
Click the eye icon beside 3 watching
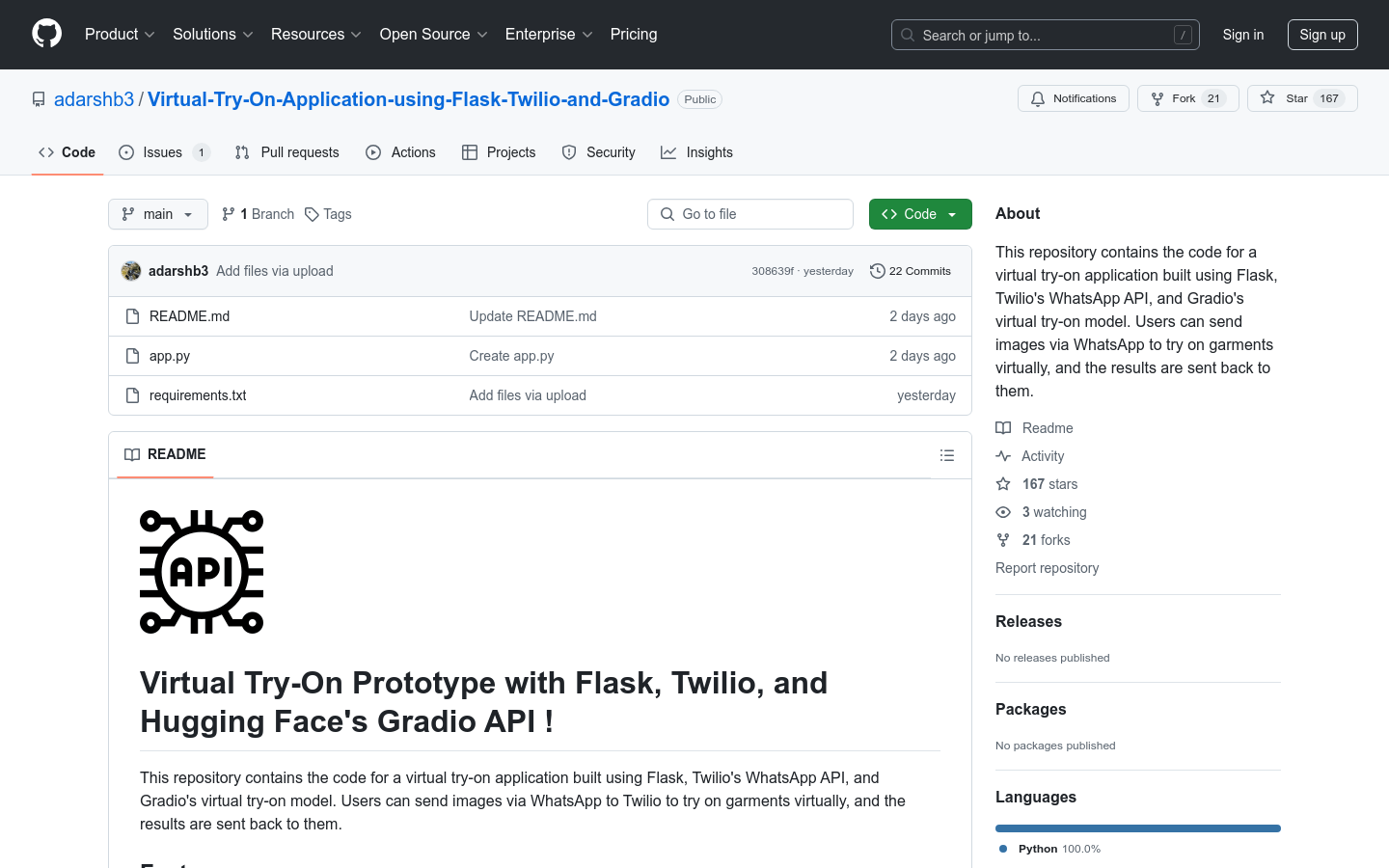pos(1003,512)
